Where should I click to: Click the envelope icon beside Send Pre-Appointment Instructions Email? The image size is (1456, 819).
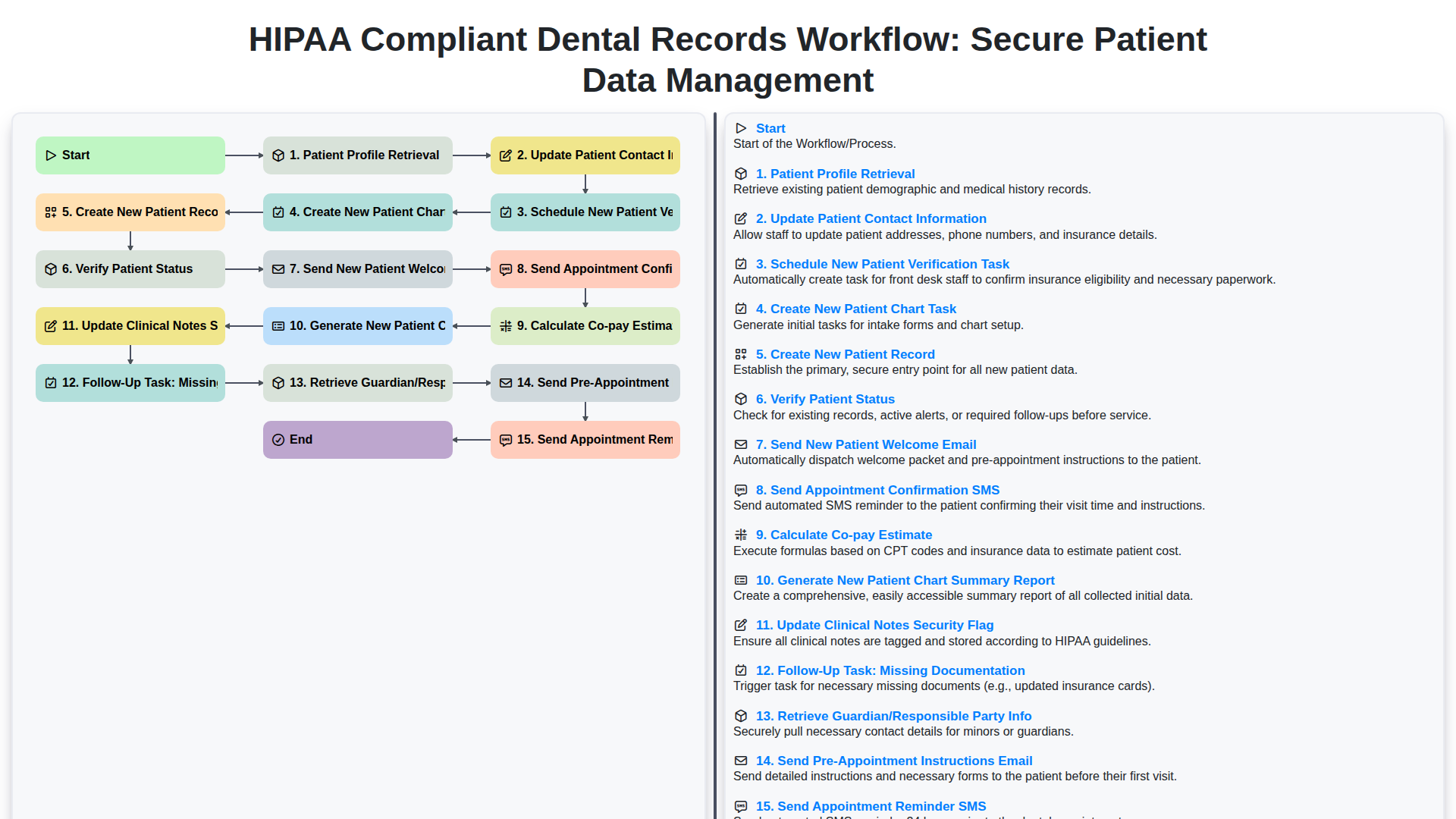741,761
